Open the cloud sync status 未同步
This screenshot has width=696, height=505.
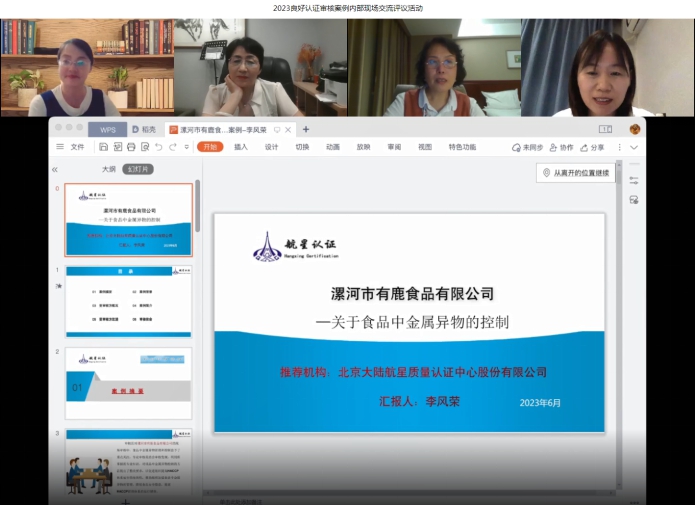[528, 147]
